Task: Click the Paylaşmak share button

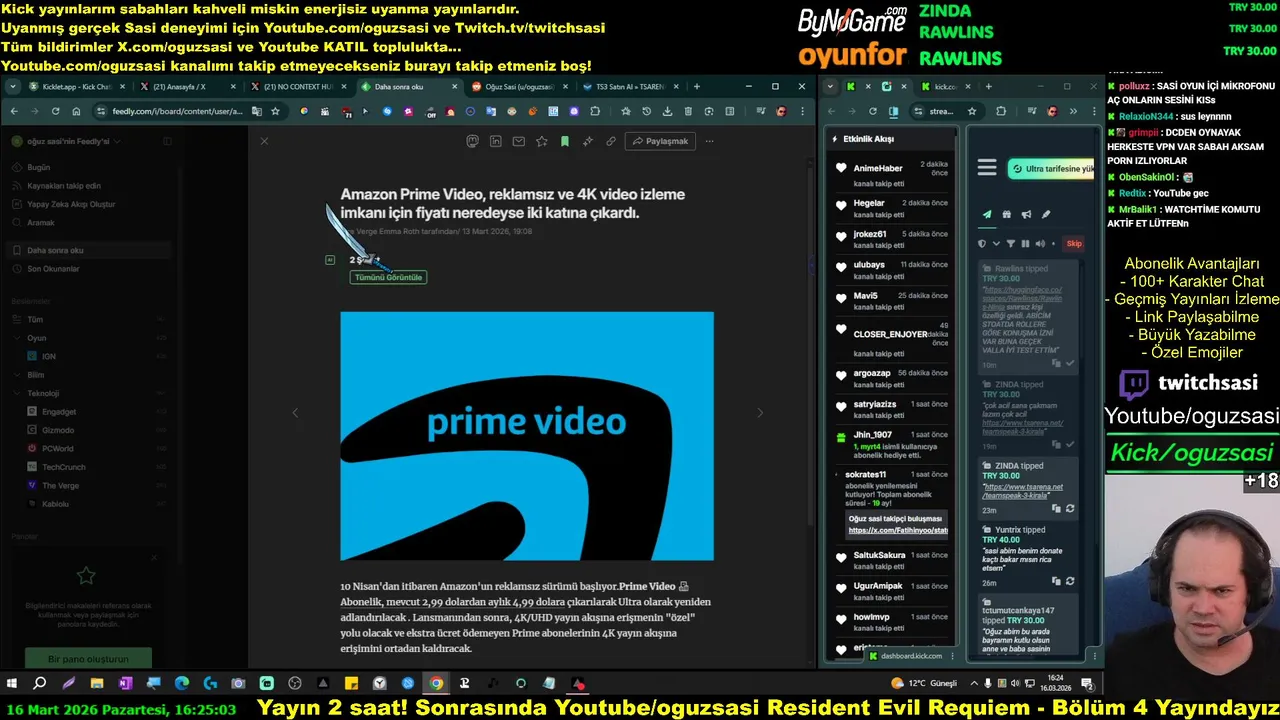Action: (x=660, y=141)
